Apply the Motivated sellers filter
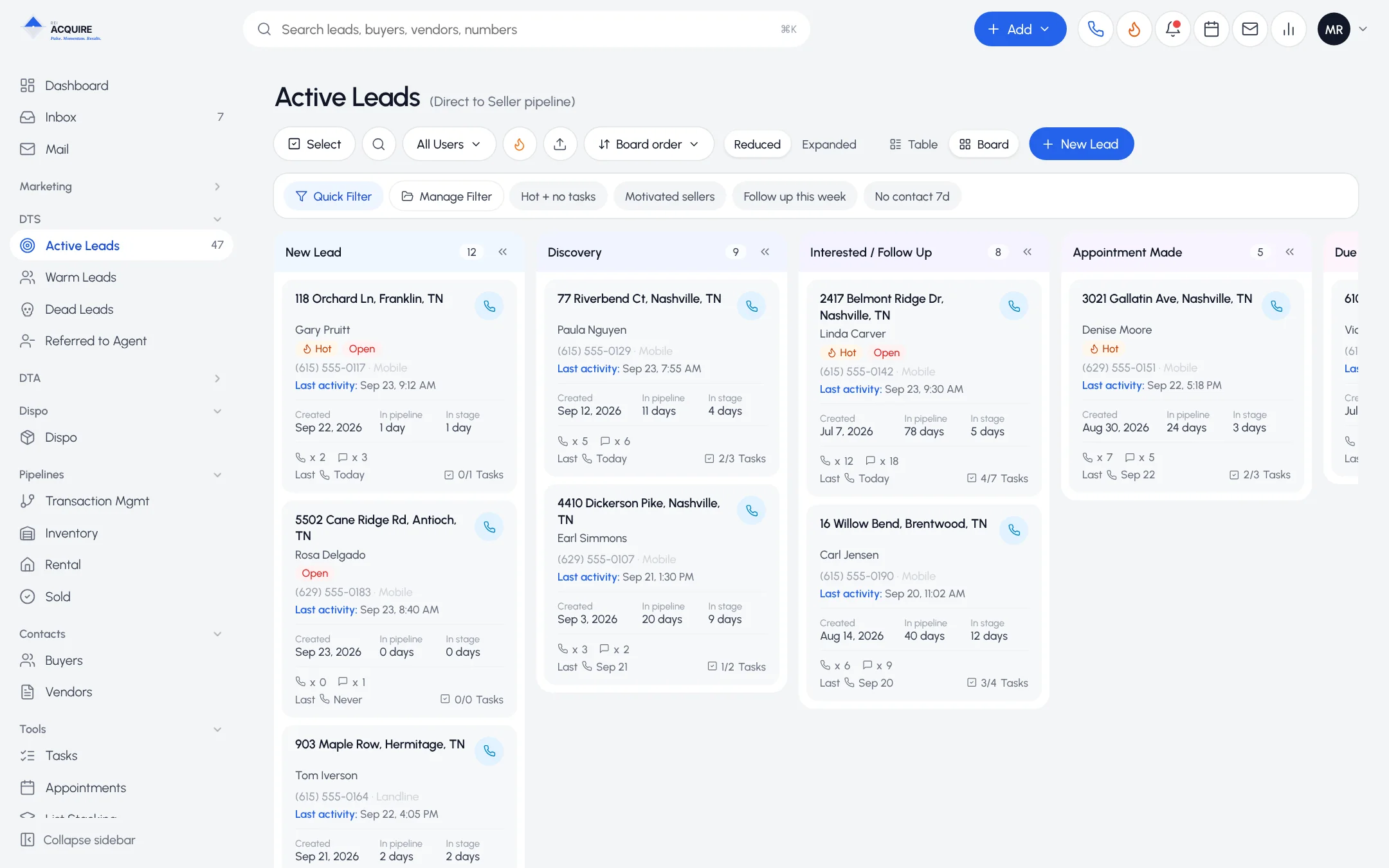Viewport: 1389px width, 868px height. point(669,196)
